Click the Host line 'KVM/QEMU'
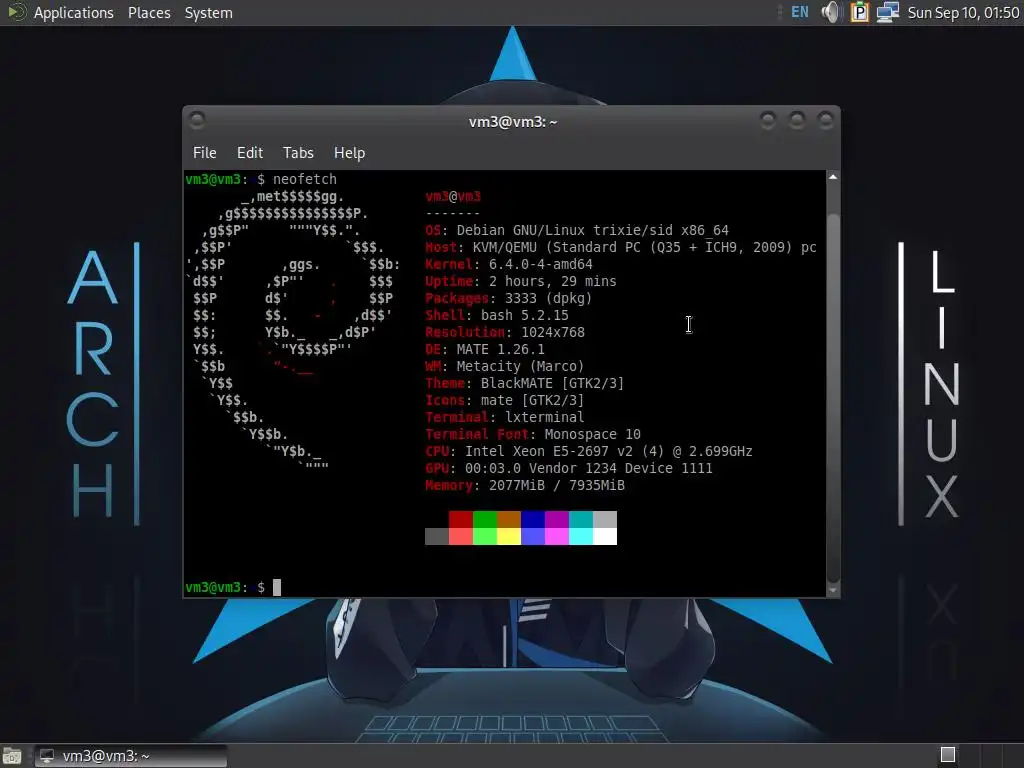The image size is (1024, 768). tap(505, 248)
